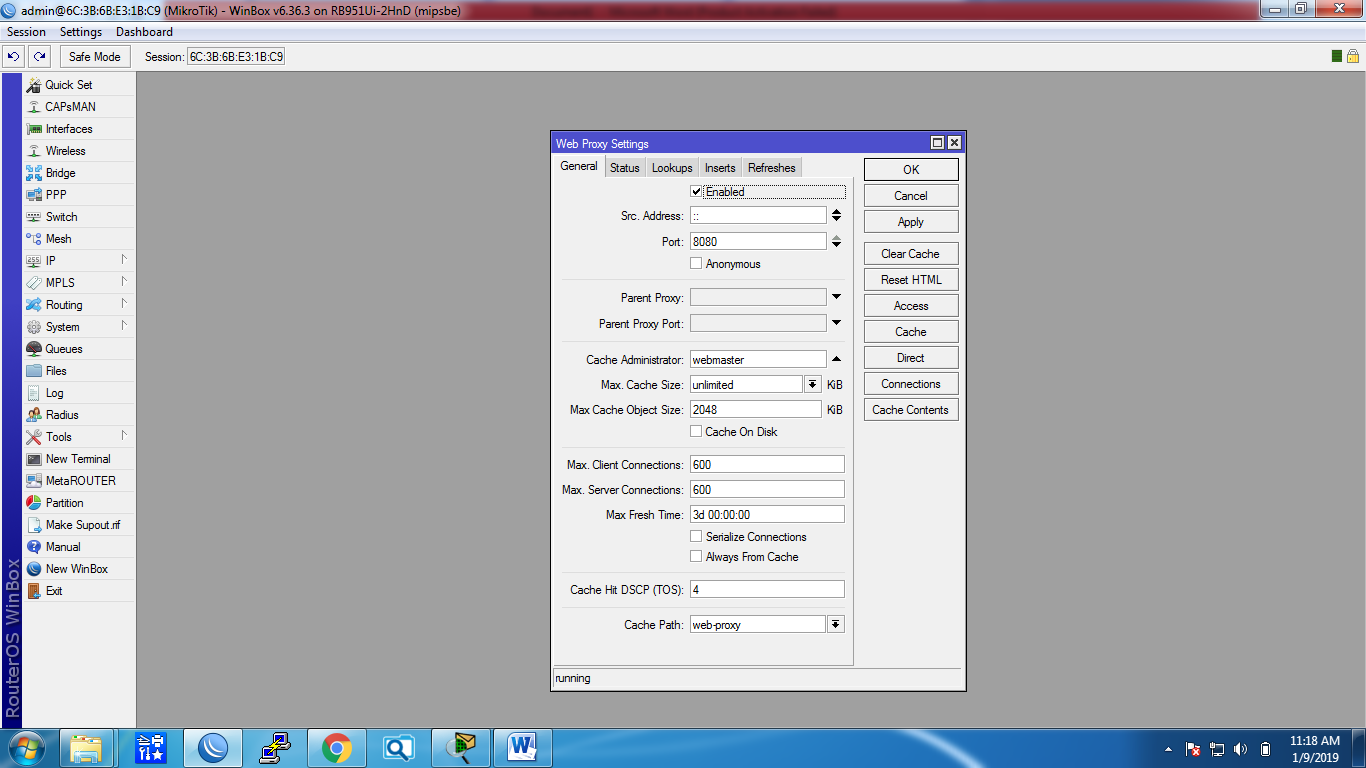Enable Always From Cache checkbox
1366x768 pixels.
pos(697,557)
